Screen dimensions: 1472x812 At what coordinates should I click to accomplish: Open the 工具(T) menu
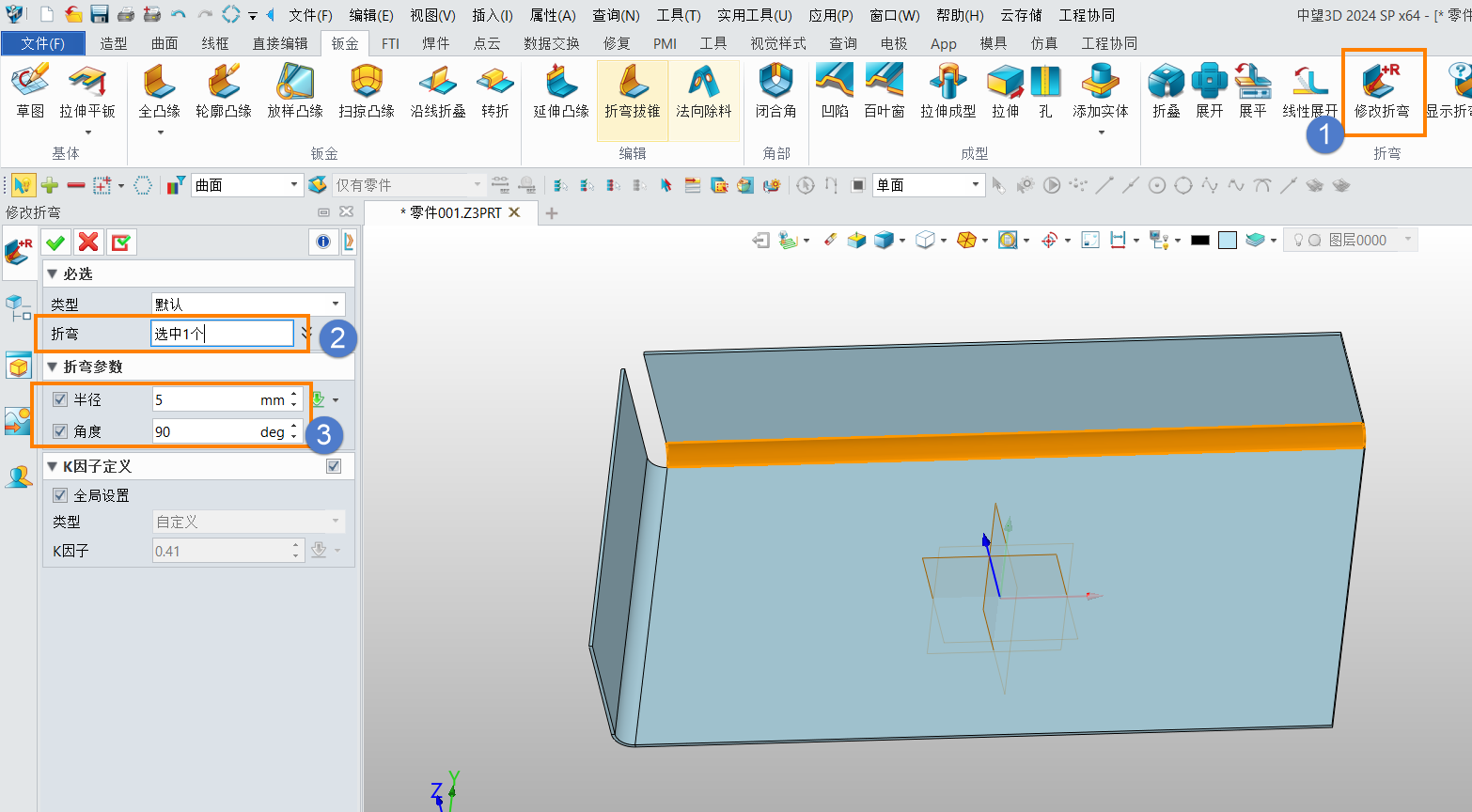[679, 15]
